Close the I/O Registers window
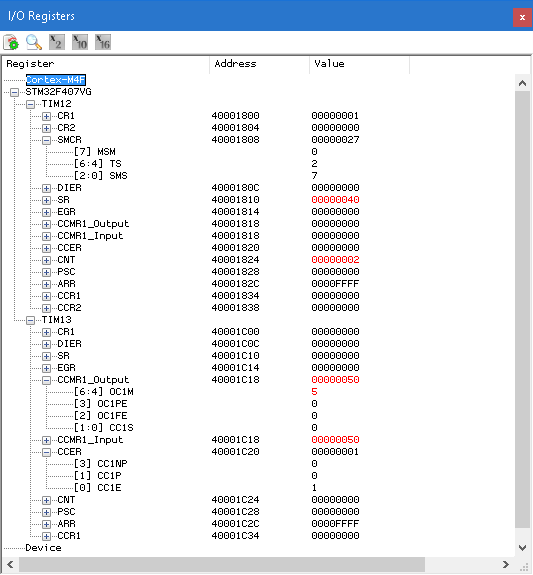The image size is (533, 575). click(522, 17)
